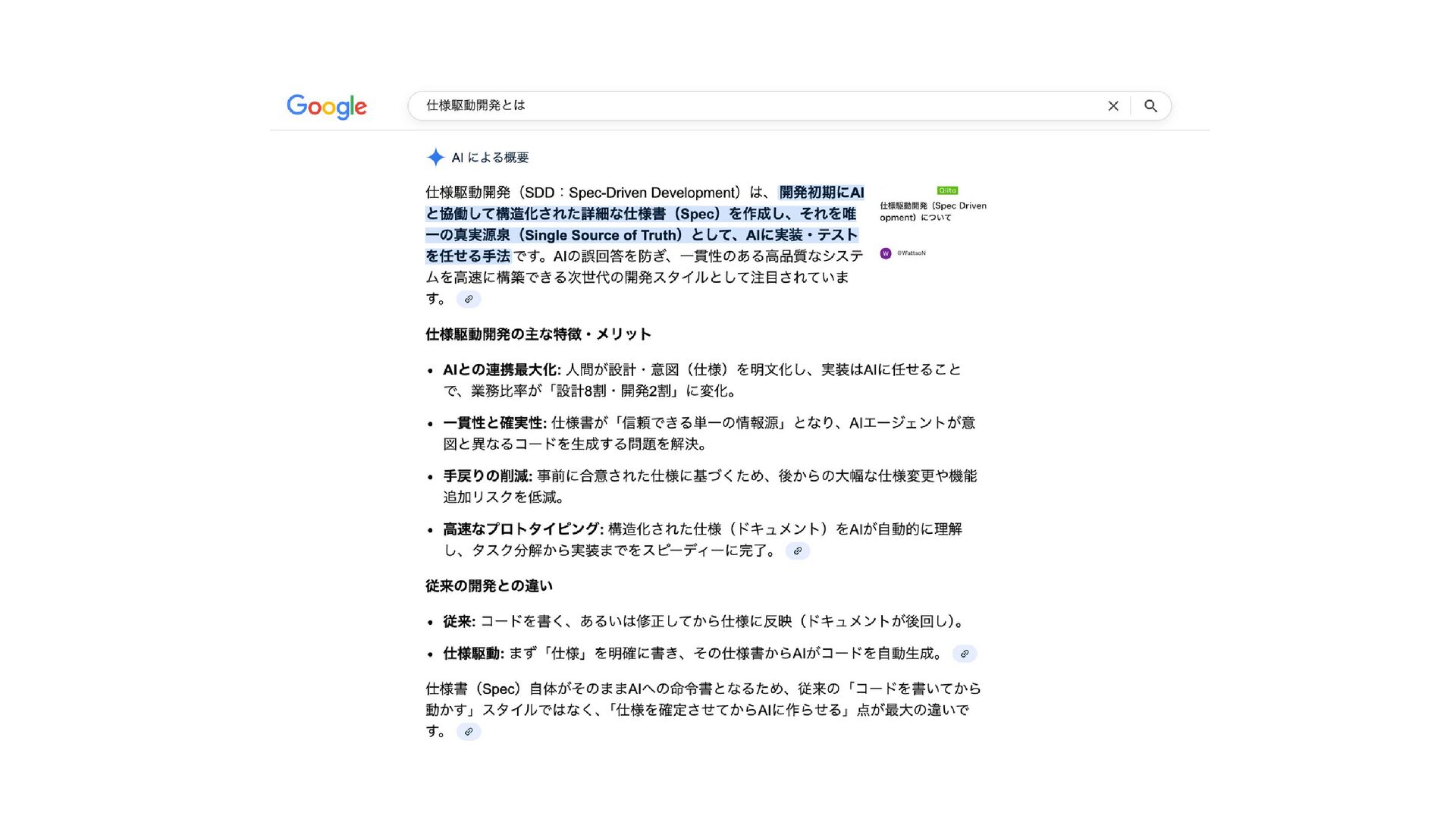This screenshot has width=1456, height=819.
Task: Click the 一貫性と確実性 bullet title
Action: 494,423
